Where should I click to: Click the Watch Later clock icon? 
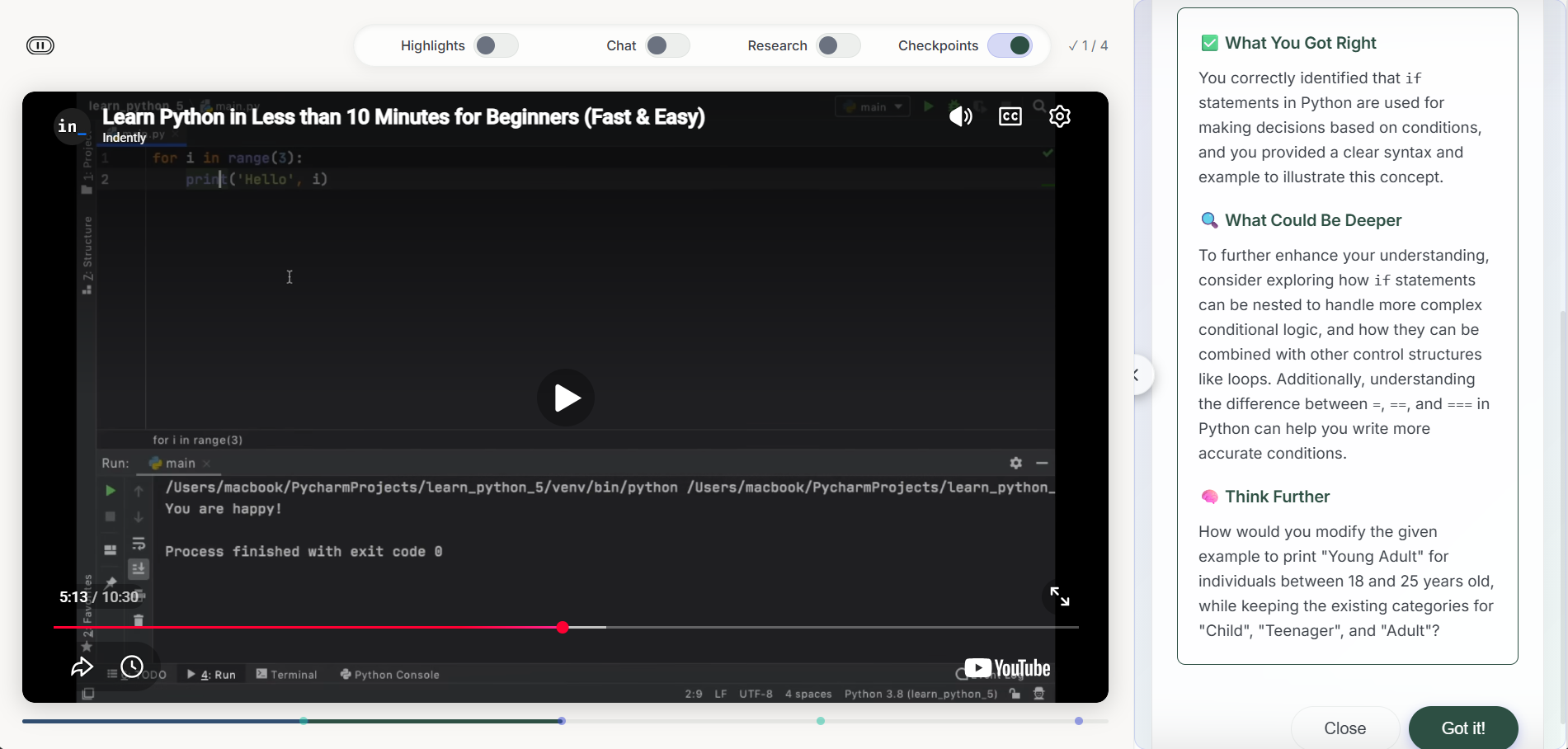(x=132, y=667)
